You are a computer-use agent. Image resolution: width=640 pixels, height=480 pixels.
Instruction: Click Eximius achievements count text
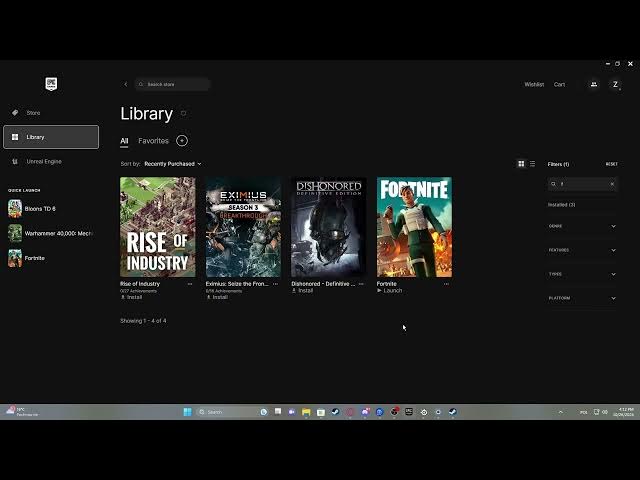pos(224,291)
